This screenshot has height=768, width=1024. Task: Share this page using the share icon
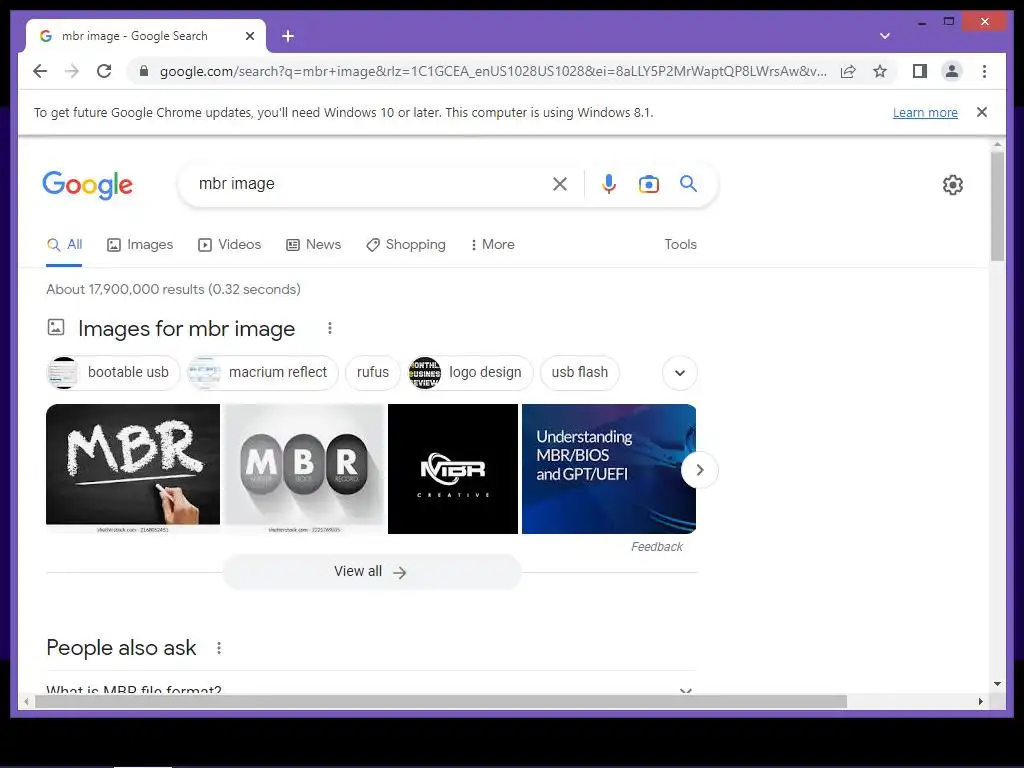click(848, 71)
